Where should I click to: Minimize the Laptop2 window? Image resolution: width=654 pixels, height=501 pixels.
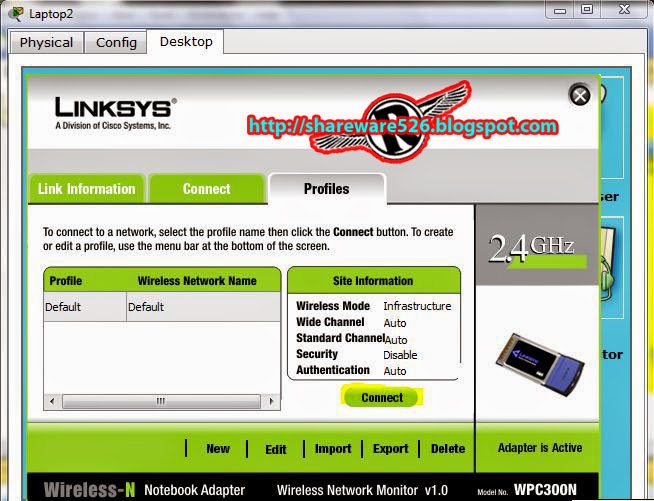point(560,10)
